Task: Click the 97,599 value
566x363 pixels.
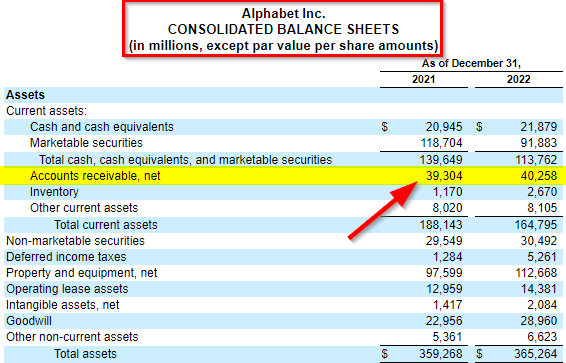Action: coord(444,273)
